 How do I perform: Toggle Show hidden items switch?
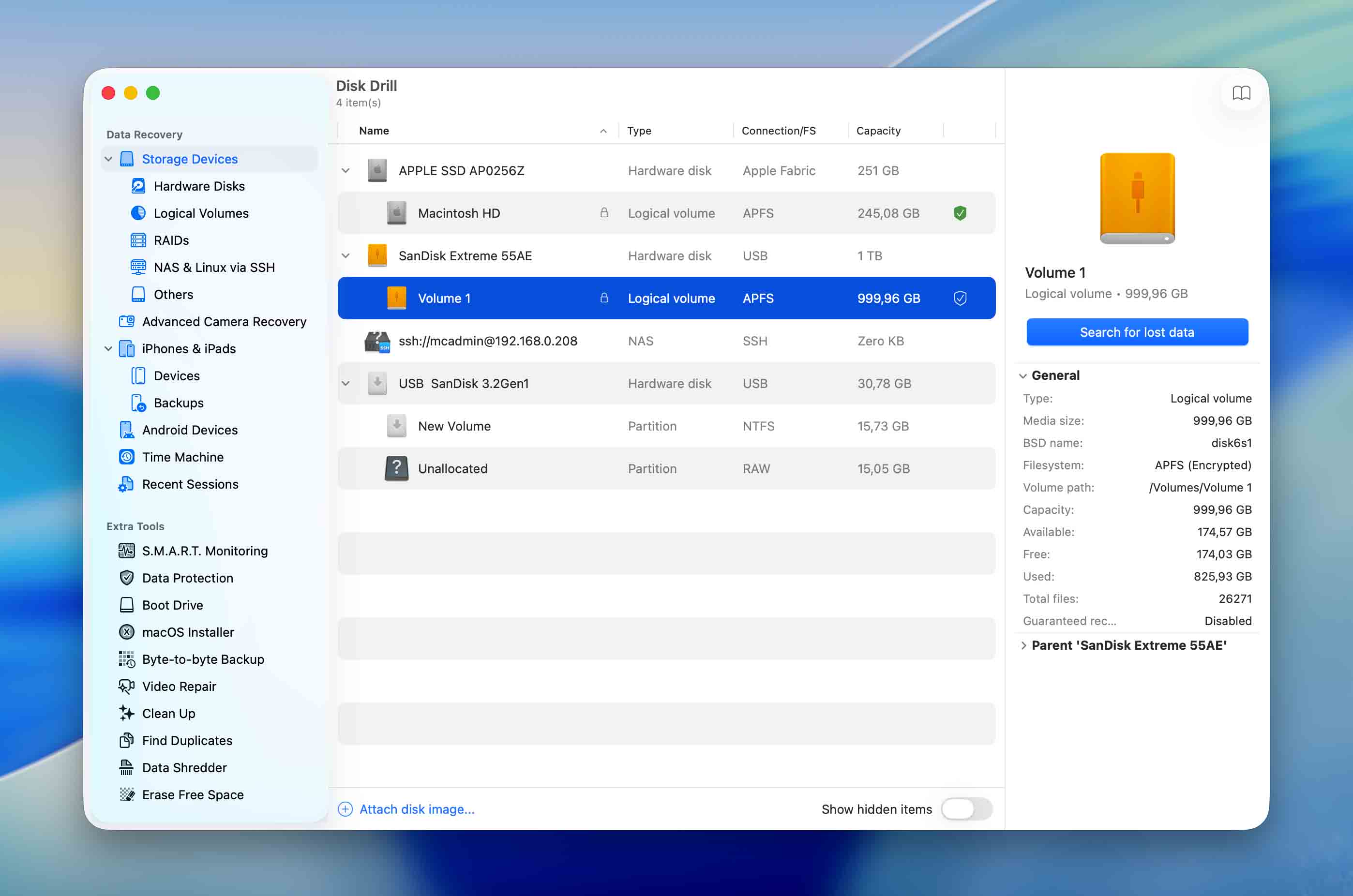point(966,809)
